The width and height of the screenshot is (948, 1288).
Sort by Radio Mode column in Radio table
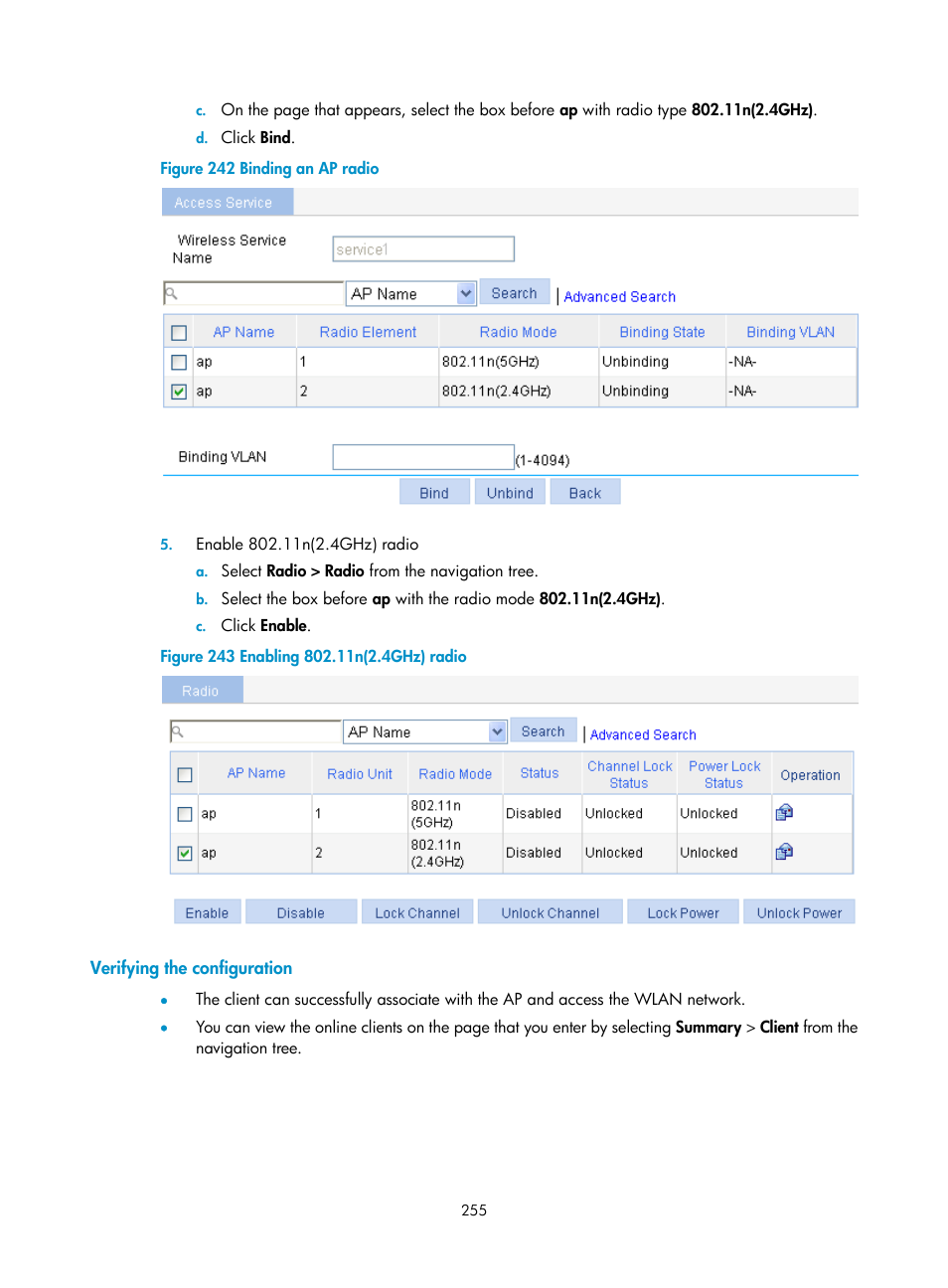[455, 773]
